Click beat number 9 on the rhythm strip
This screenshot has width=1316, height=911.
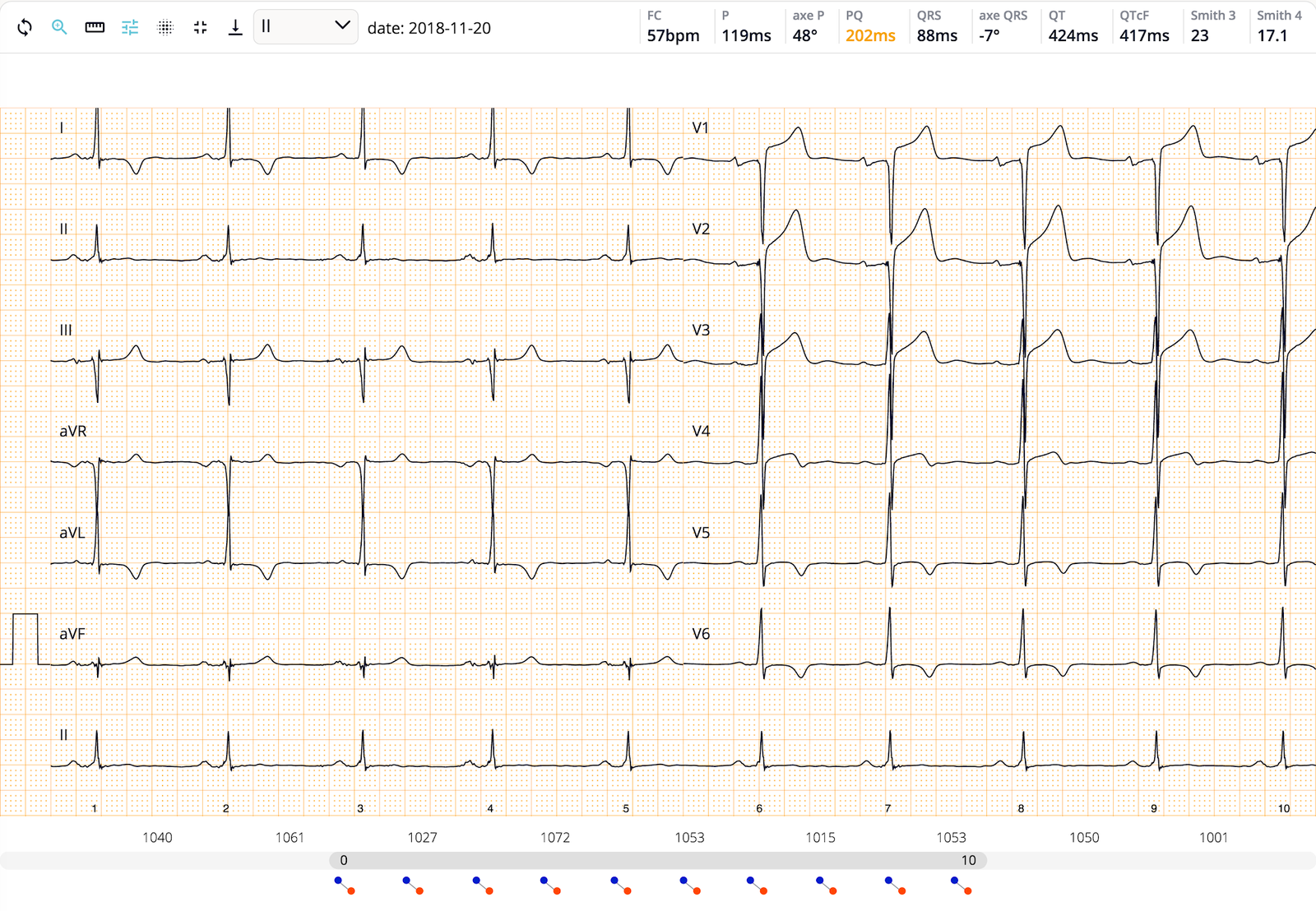click(x=1154, y=808)
